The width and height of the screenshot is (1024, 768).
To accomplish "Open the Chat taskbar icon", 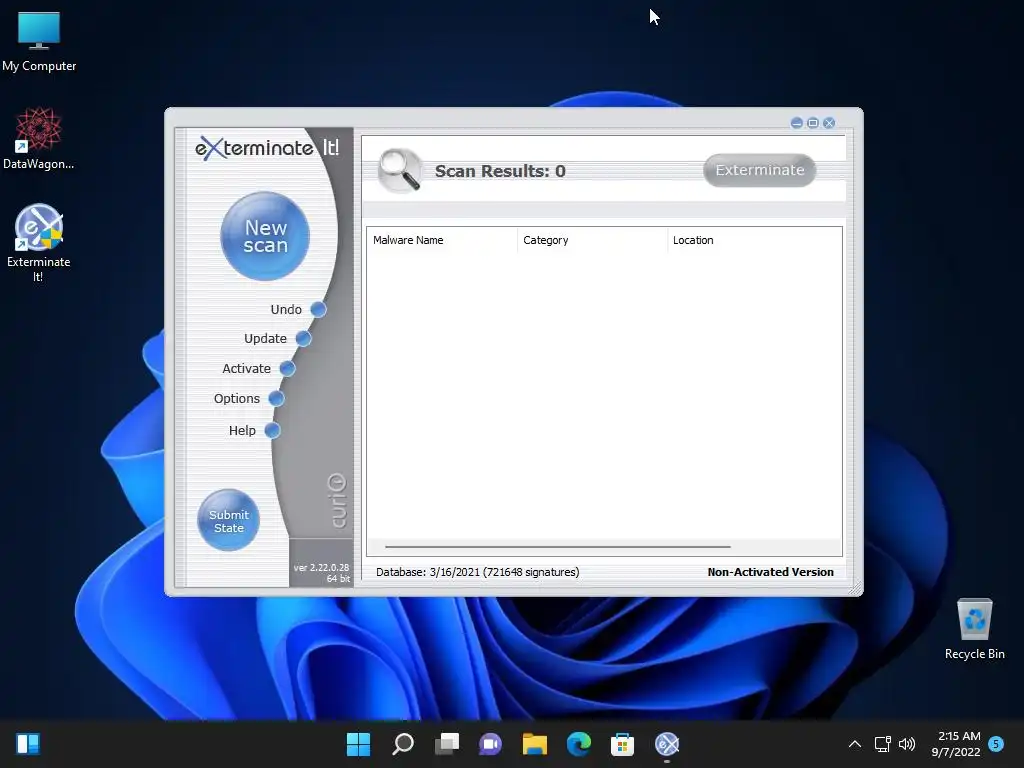I will [x=490, y=744].
